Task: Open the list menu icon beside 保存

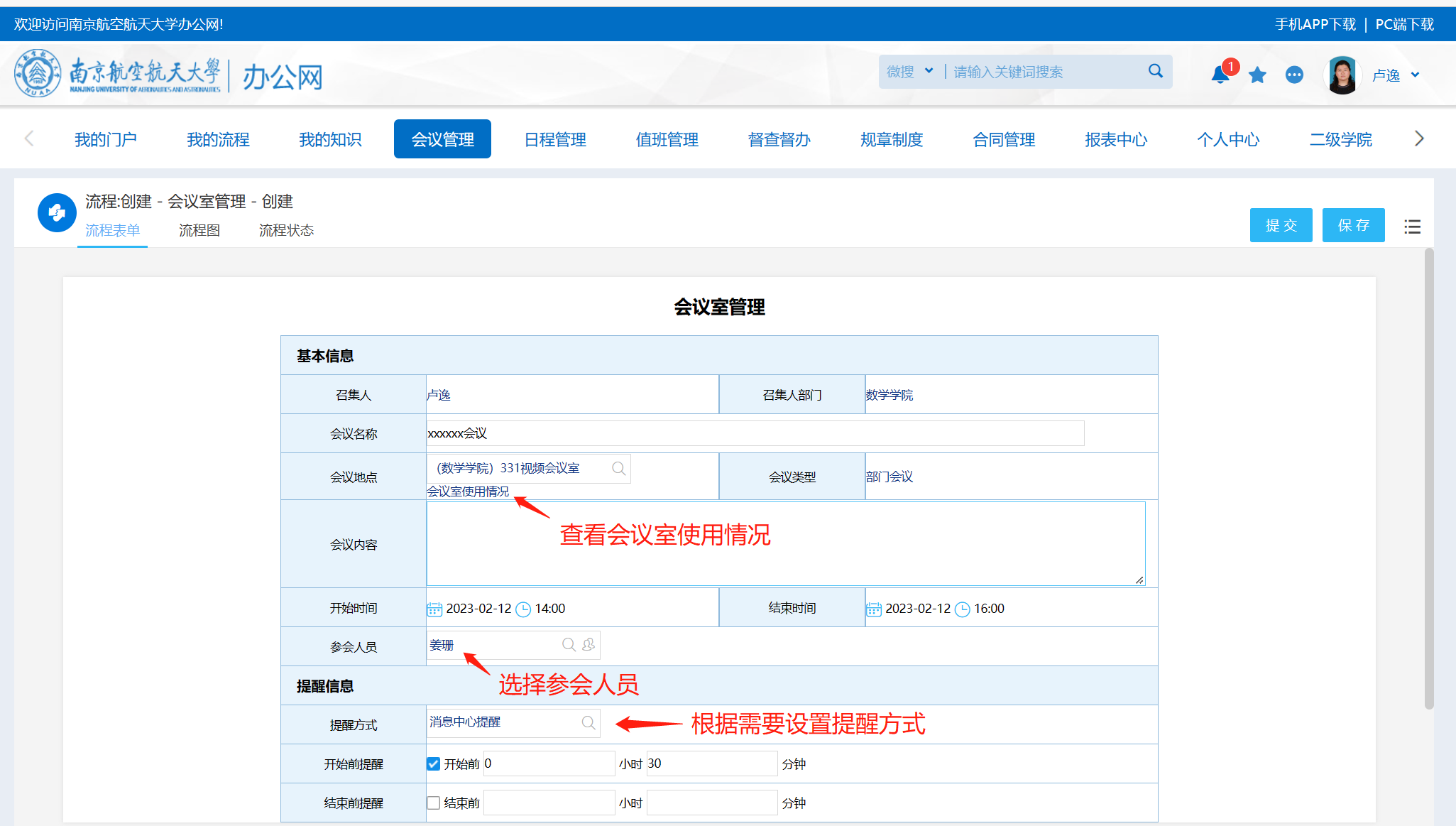Action: 1412,227
